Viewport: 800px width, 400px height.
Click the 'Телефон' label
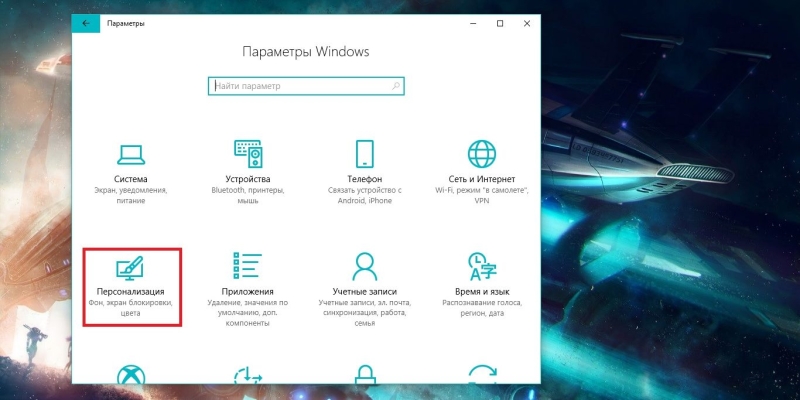pyautogui.click(x=365, y=179)
